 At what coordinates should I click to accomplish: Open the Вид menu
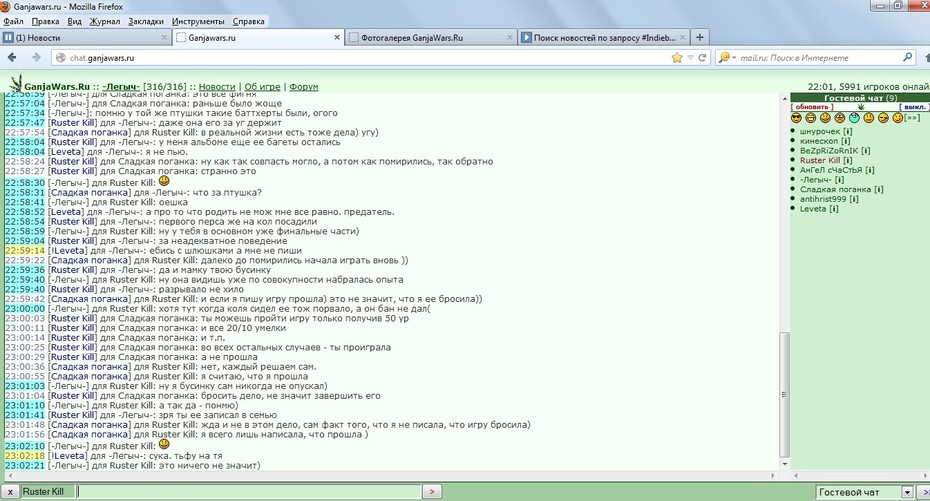pyautogui.click(x=74, y=21)
